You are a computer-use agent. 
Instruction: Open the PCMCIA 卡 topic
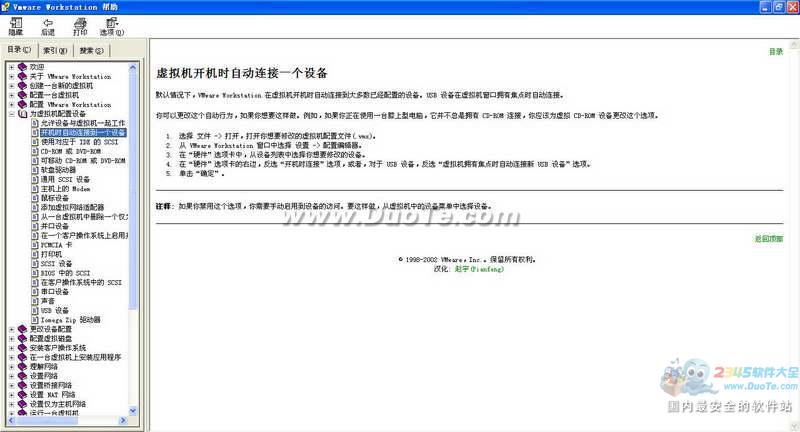coord(56,245)
